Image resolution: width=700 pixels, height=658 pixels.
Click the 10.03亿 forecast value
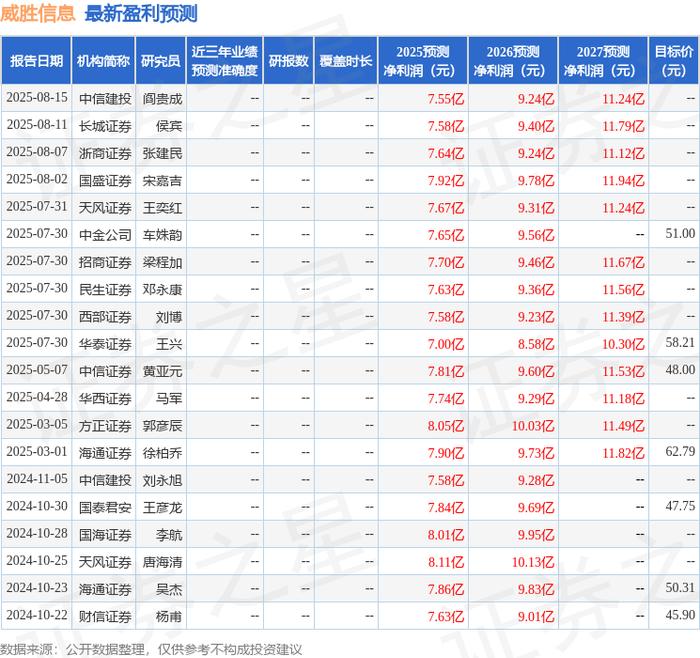pyautogui.click(x=533, y=425)
